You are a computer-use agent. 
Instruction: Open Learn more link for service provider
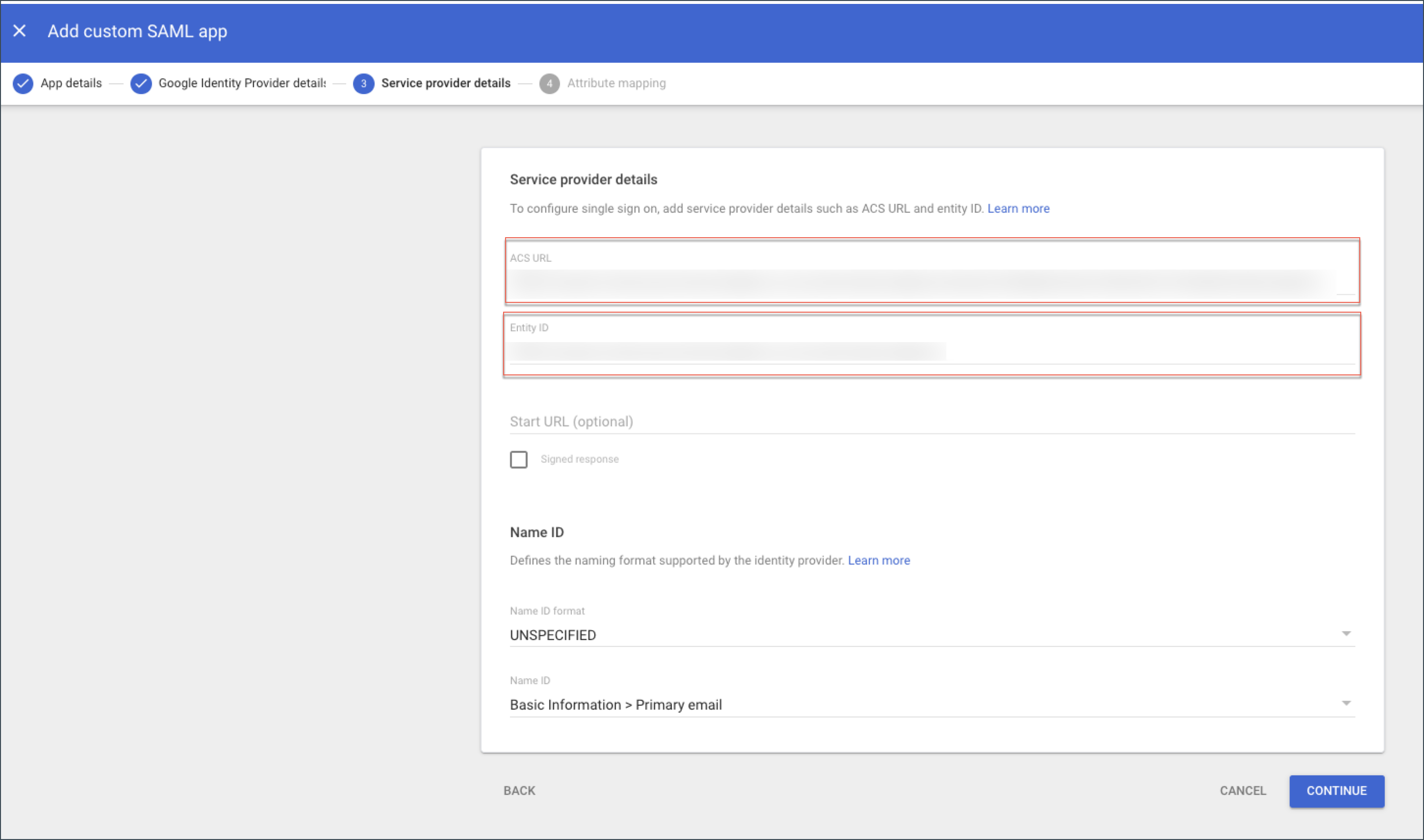[x=1017, y=208]
